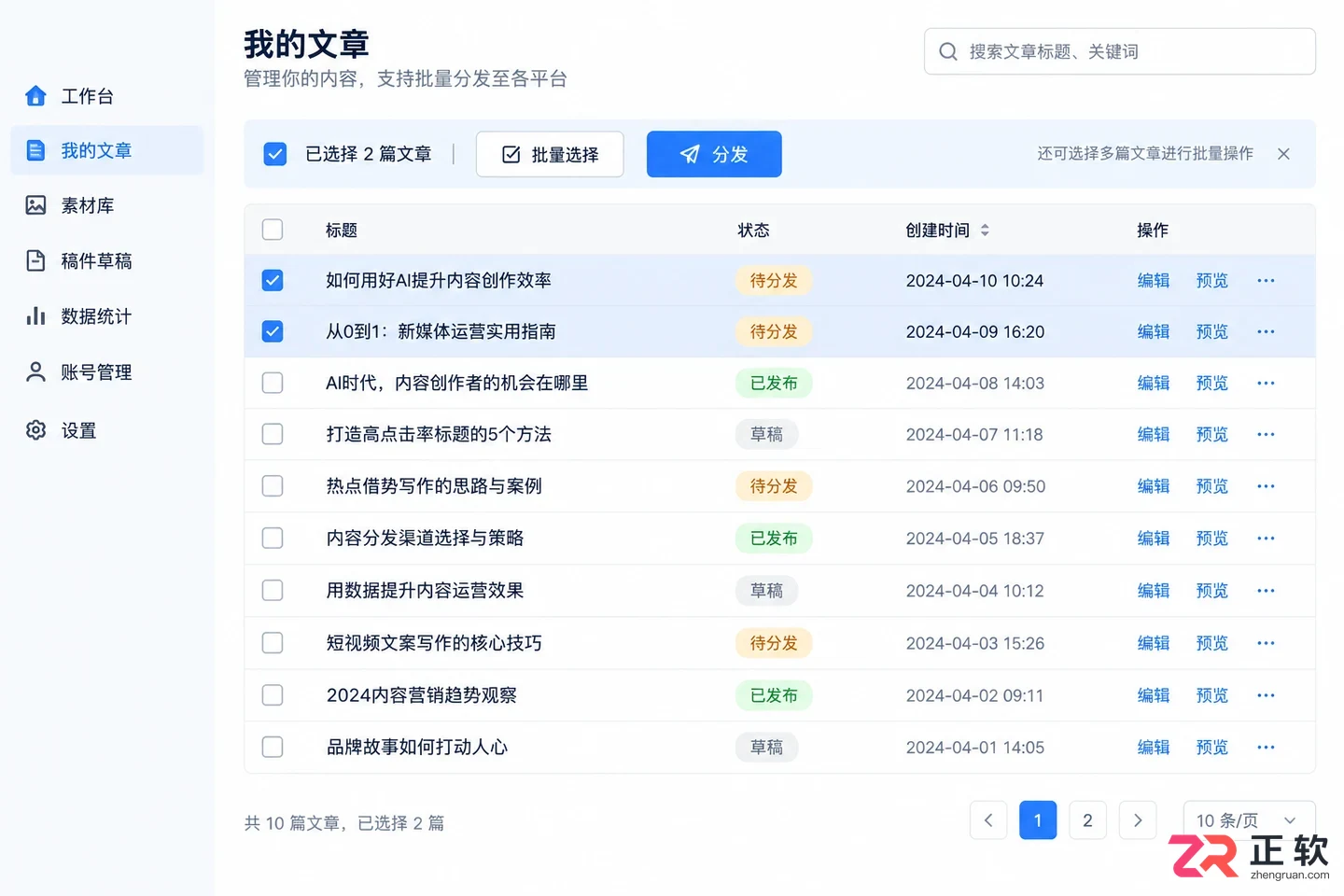The image size is (1344, 896).
Task: Click the 稿件草稿 file icon in sidebar
Action: click(x=35, y=260)
